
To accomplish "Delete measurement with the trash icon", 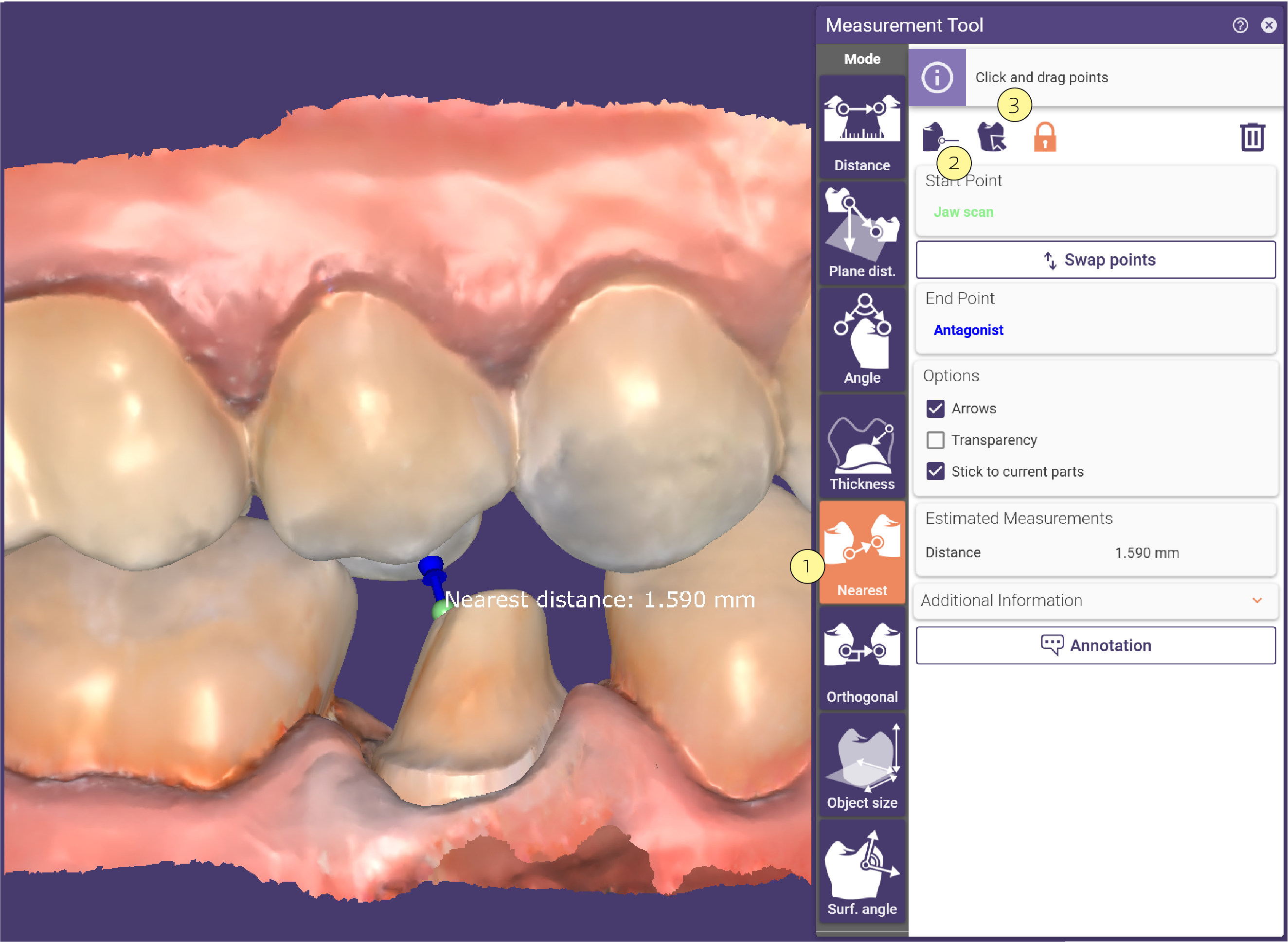I will (x=1252, y=137).
